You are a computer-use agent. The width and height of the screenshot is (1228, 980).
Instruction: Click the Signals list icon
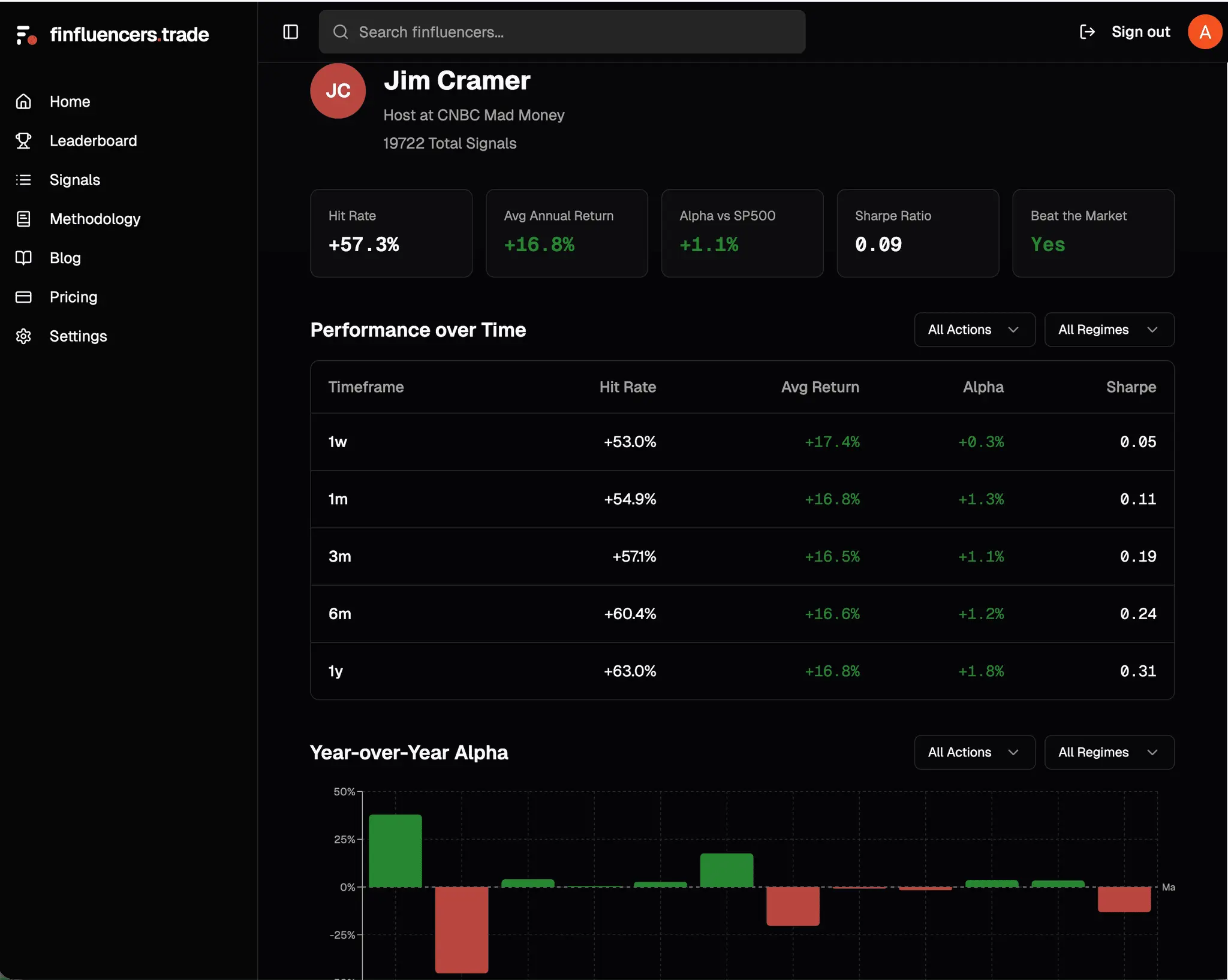click(x=23, y=180)
